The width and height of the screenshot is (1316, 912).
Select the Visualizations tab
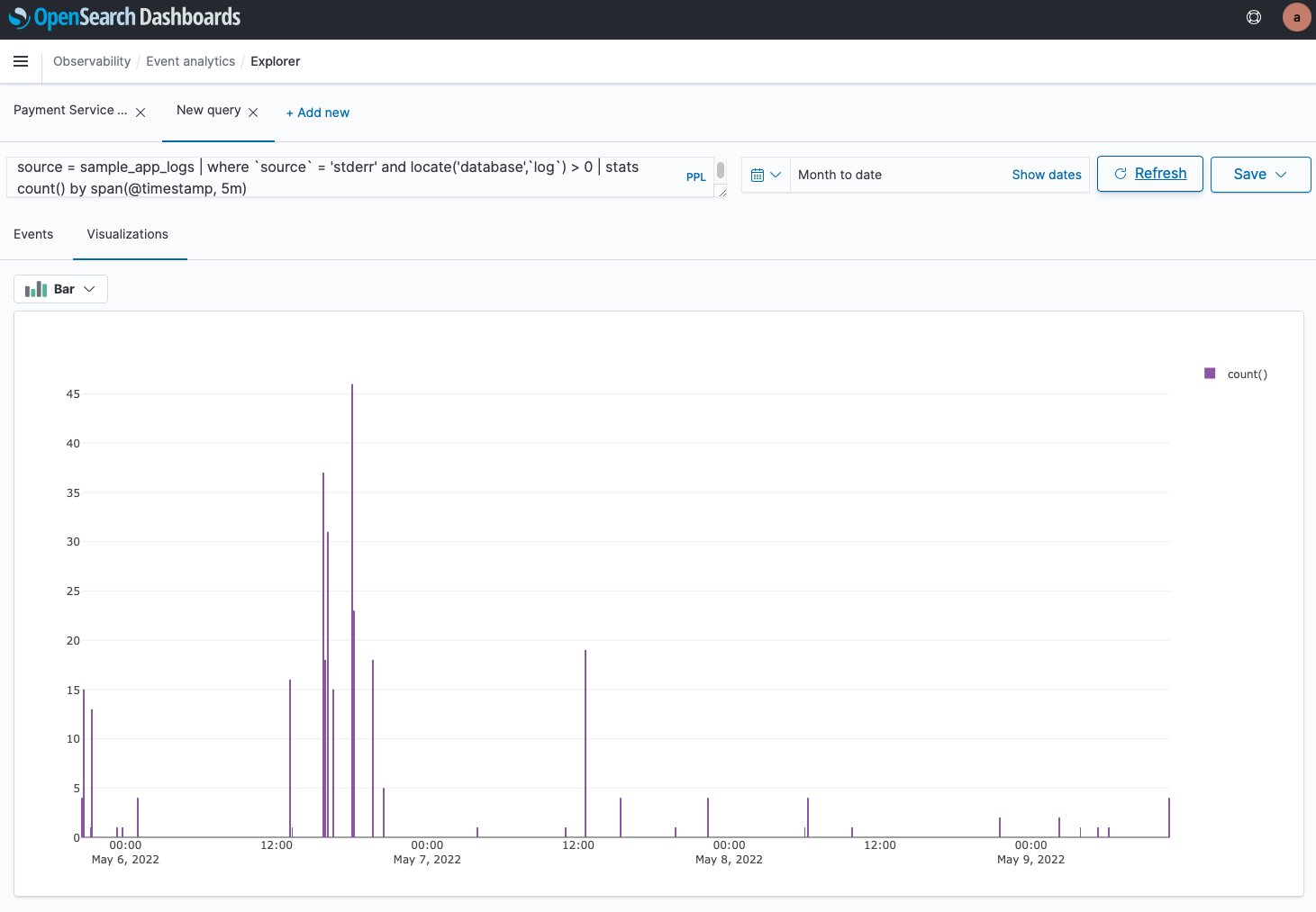(x=128, y=234)
